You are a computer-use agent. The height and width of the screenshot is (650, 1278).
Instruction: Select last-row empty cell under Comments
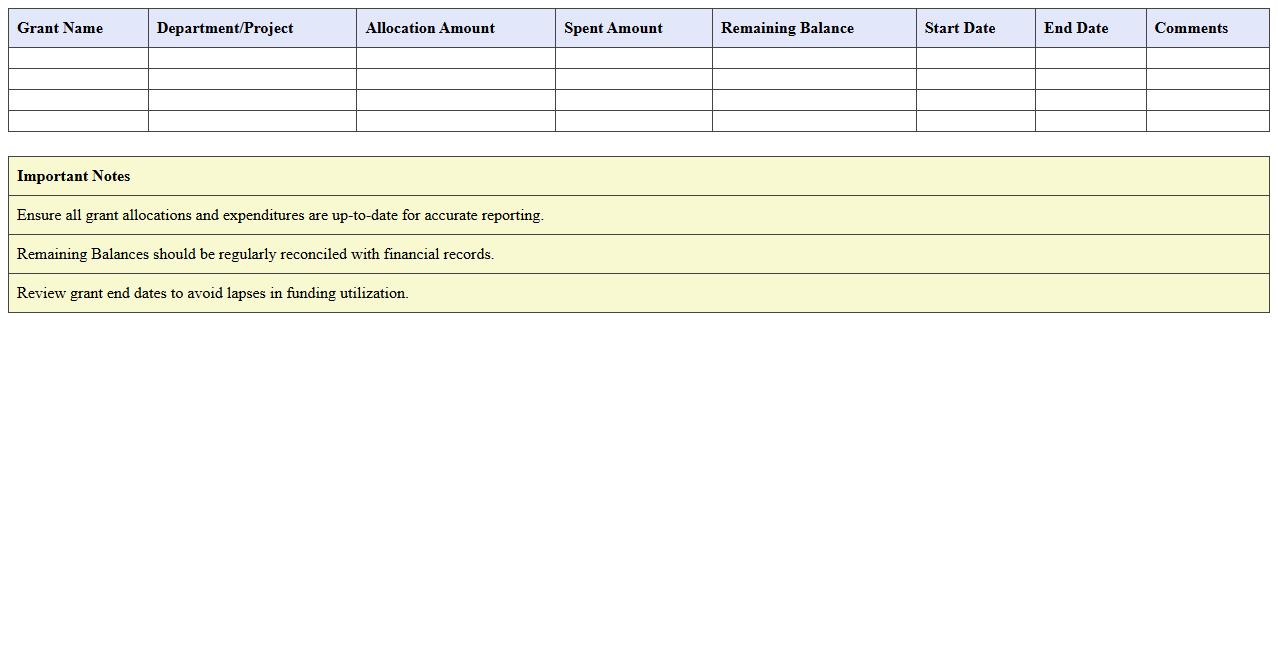coord(1207,121)
